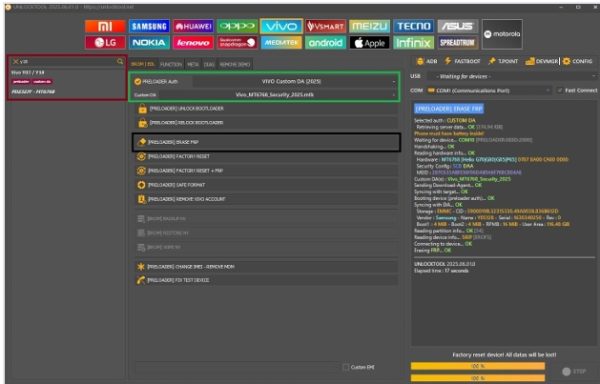Choose the Apple brand icon

click(x=369, y=42)
